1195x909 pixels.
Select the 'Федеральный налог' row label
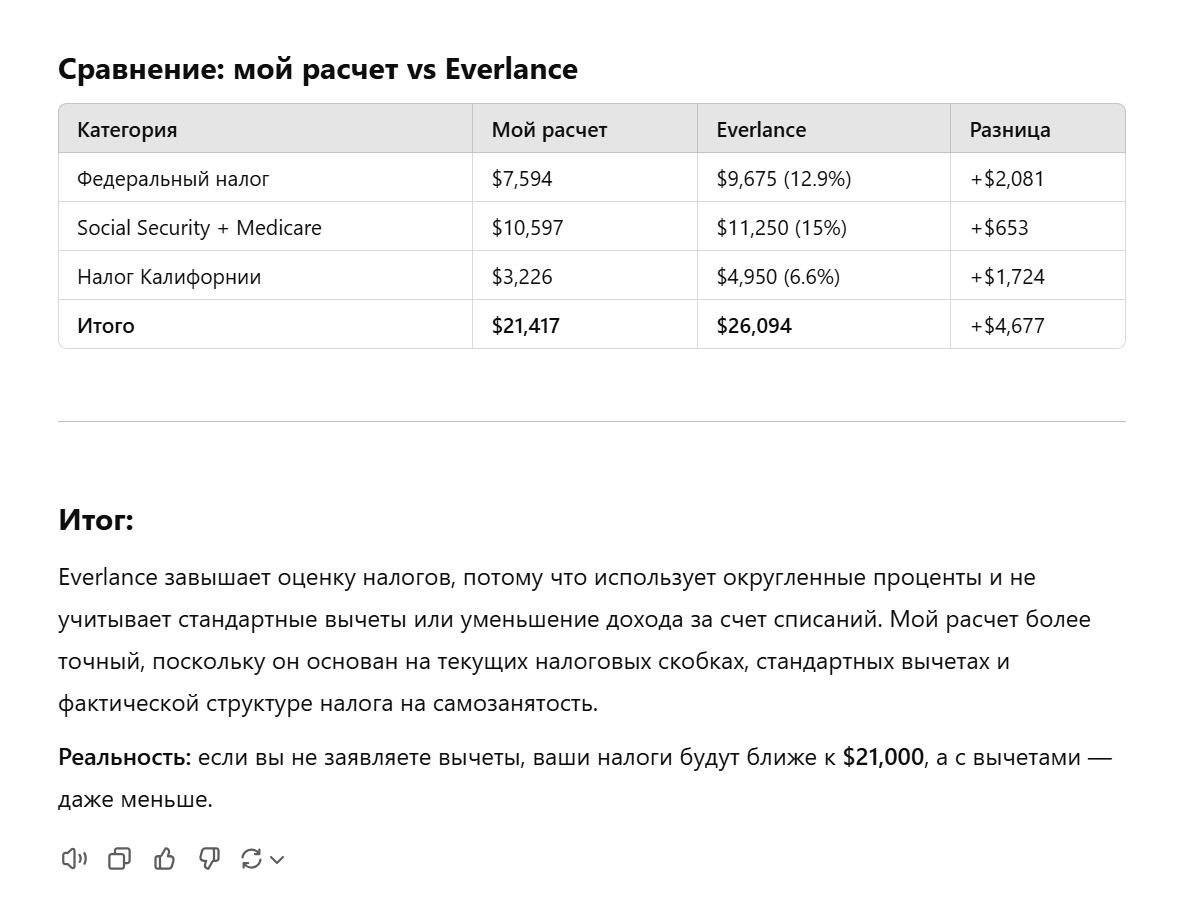[x=173, y=179]
